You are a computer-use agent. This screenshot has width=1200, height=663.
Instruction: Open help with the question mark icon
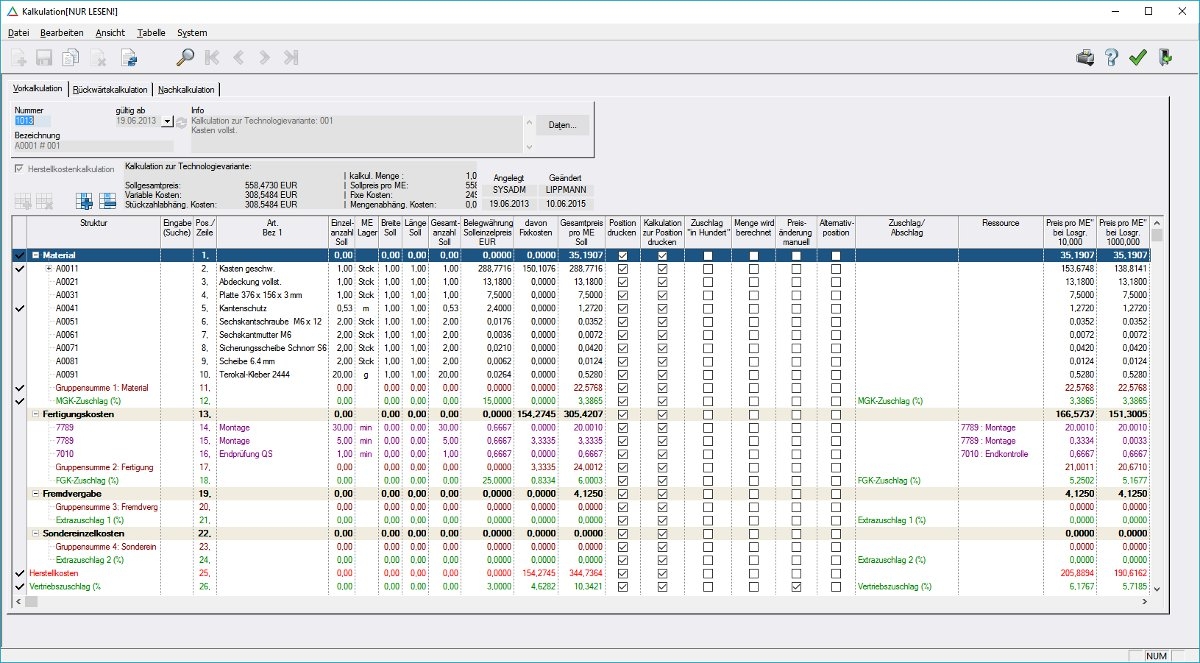point(1111,58)
